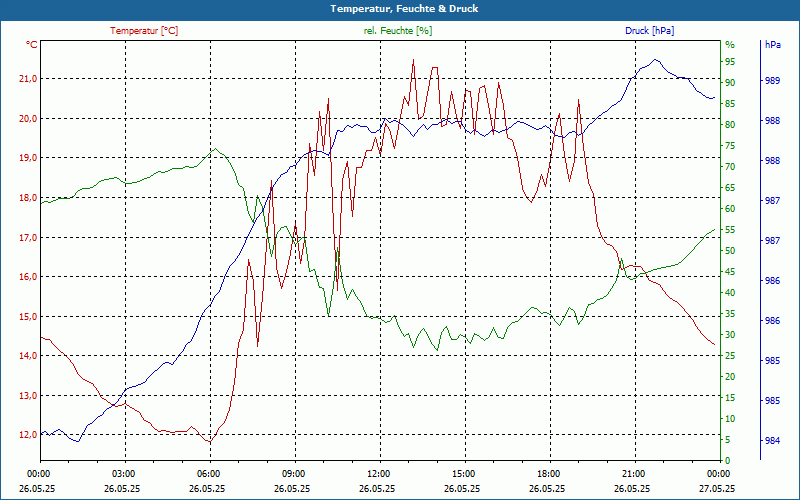The height and width of the screenshot is (500, 800).
Task: Click the '20,0' temperature tick label
Action: [x=29, y=118]
